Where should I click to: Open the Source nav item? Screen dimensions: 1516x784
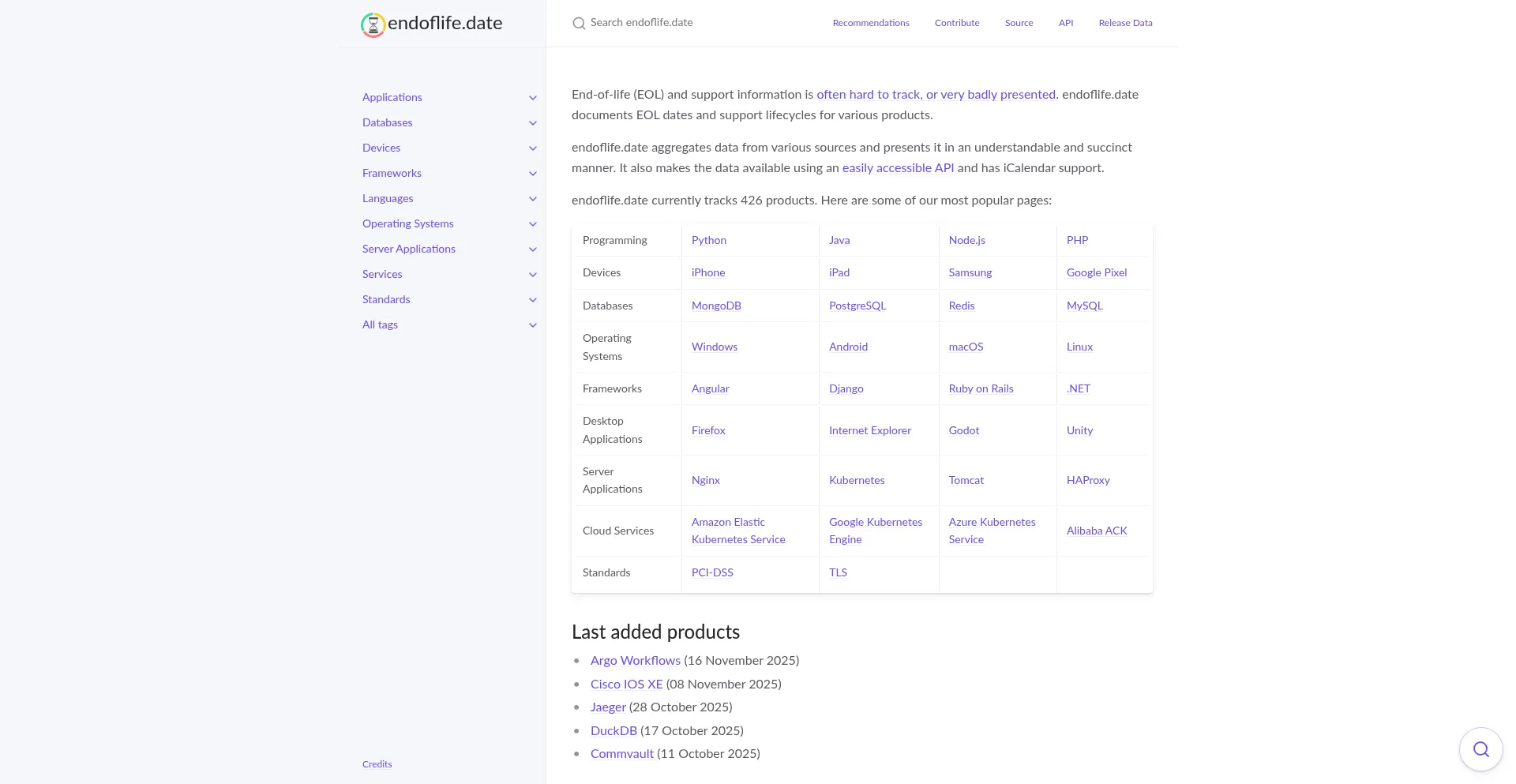[x=1019, y=23]
